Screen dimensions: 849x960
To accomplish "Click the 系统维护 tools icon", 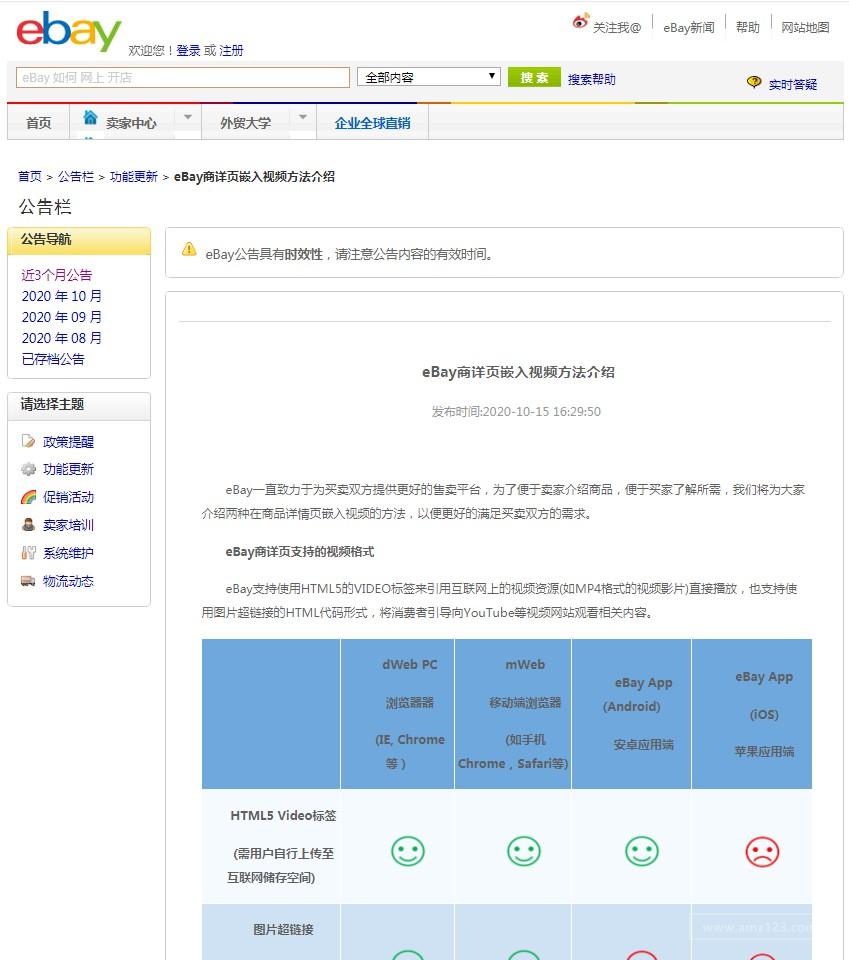I will pos(28,553).
